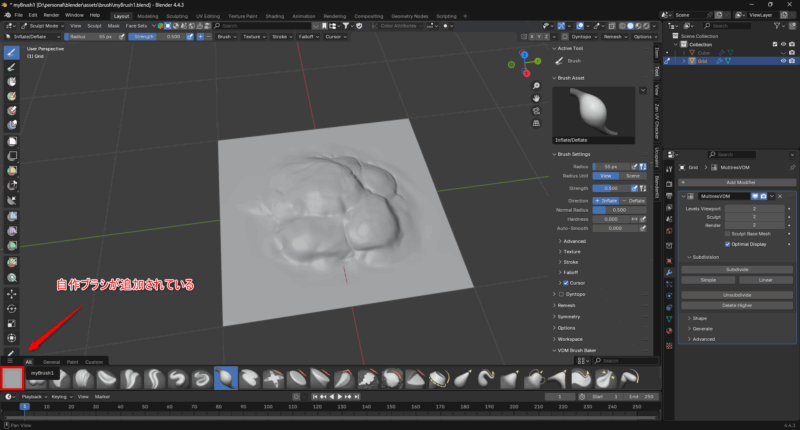Viewport: 800px width, 430px height.
Task: Select the Box Mask tool icon in the left toolbar
Action: (x=11, y=141)
